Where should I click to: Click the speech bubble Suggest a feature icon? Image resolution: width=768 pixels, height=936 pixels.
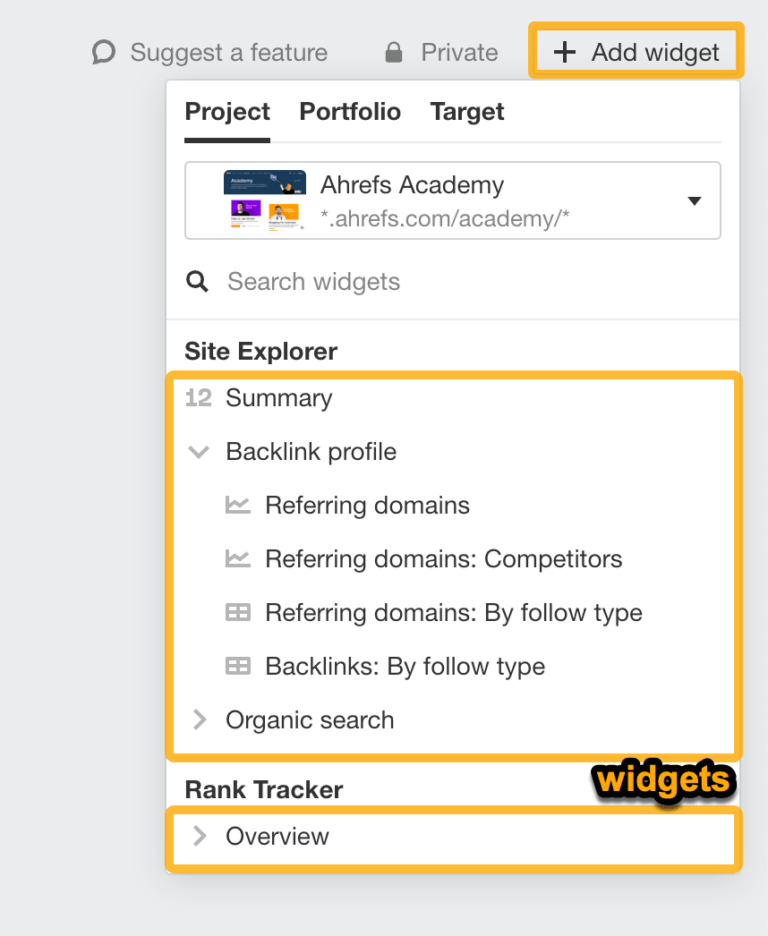coord(103,51)
